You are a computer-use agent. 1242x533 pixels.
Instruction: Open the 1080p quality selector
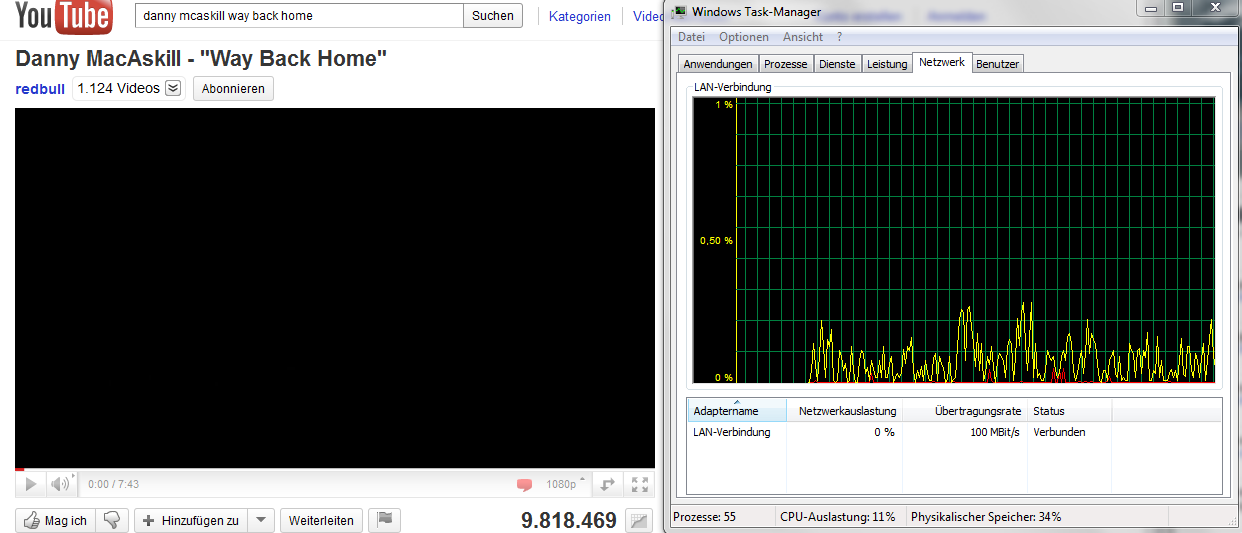coord(565,484)
